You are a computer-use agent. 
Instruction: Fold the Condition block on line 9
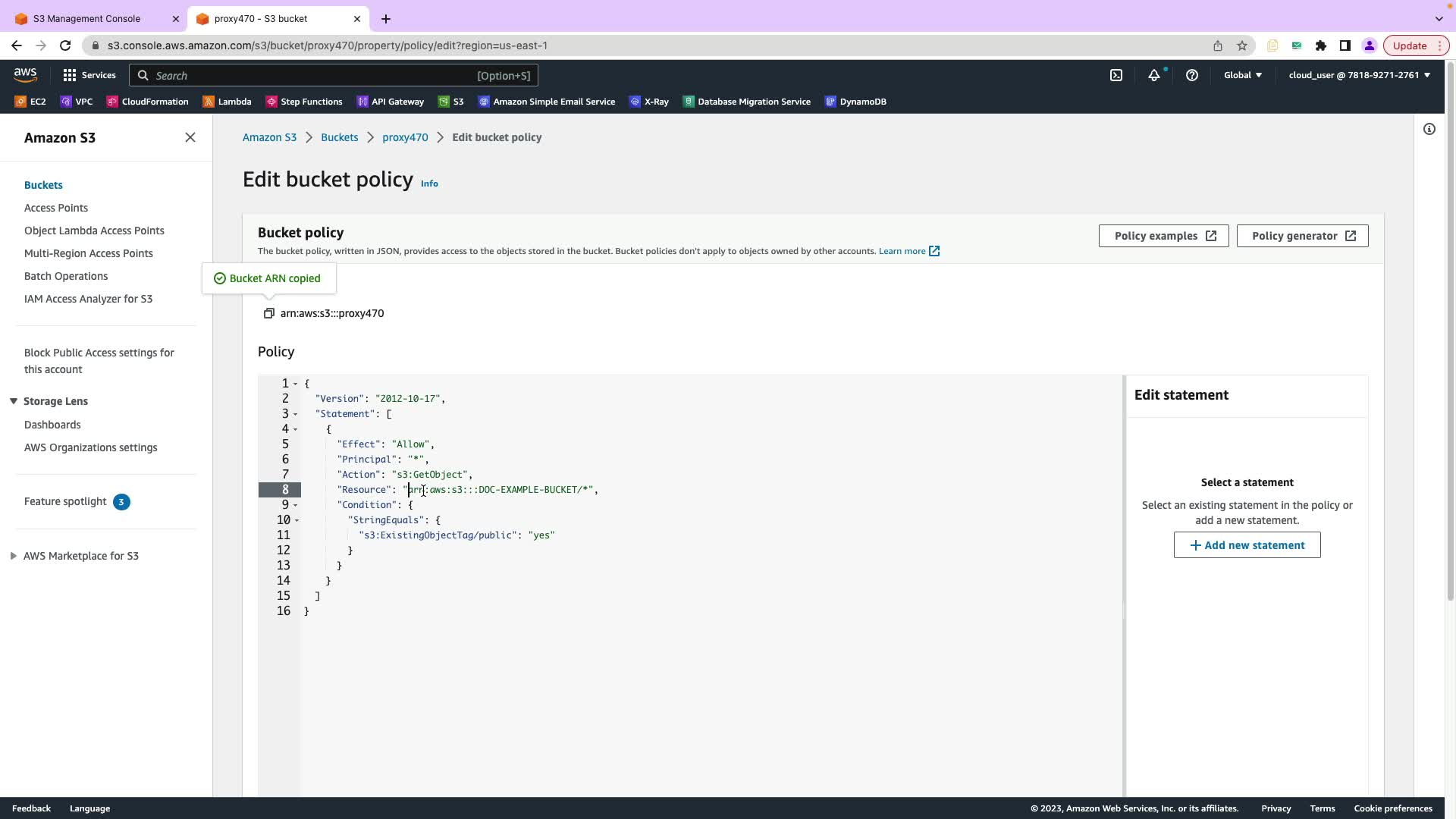tap(296, 505)
